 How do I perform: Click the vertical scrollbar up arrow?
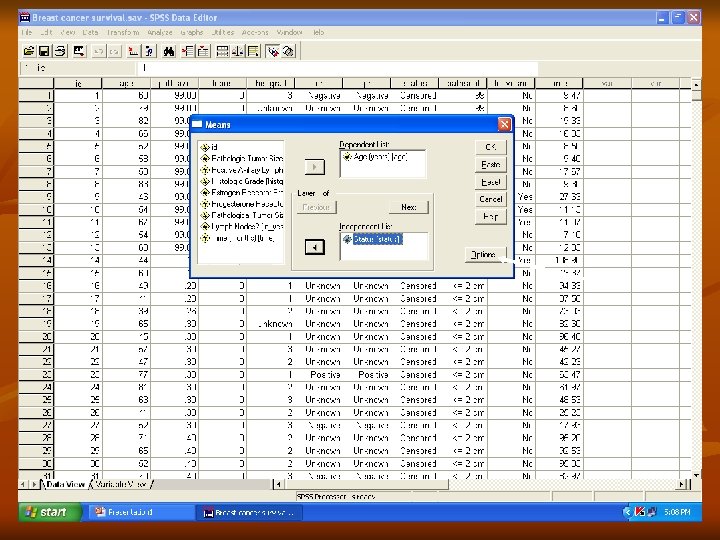696,84
